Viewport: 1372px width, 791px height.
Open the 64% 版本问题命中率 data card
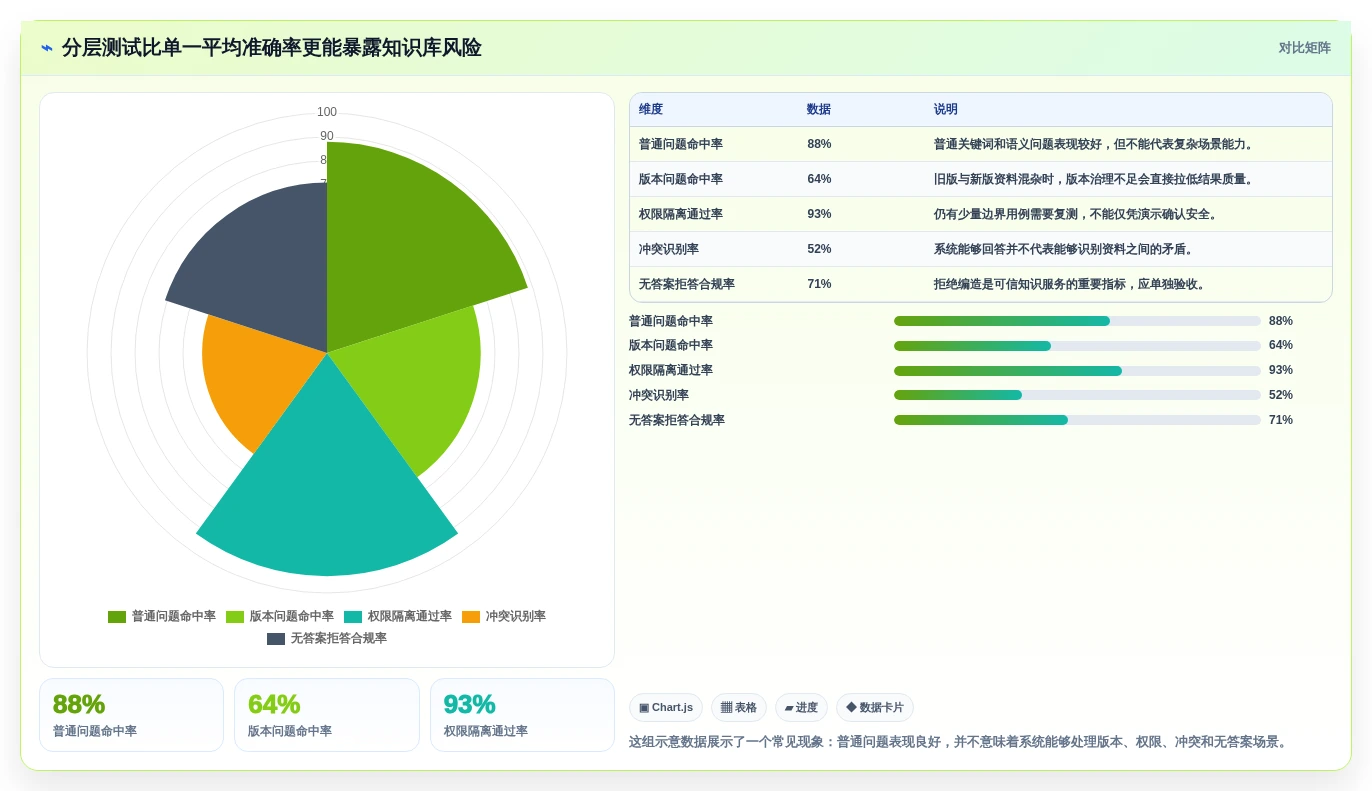pos(327,715)
